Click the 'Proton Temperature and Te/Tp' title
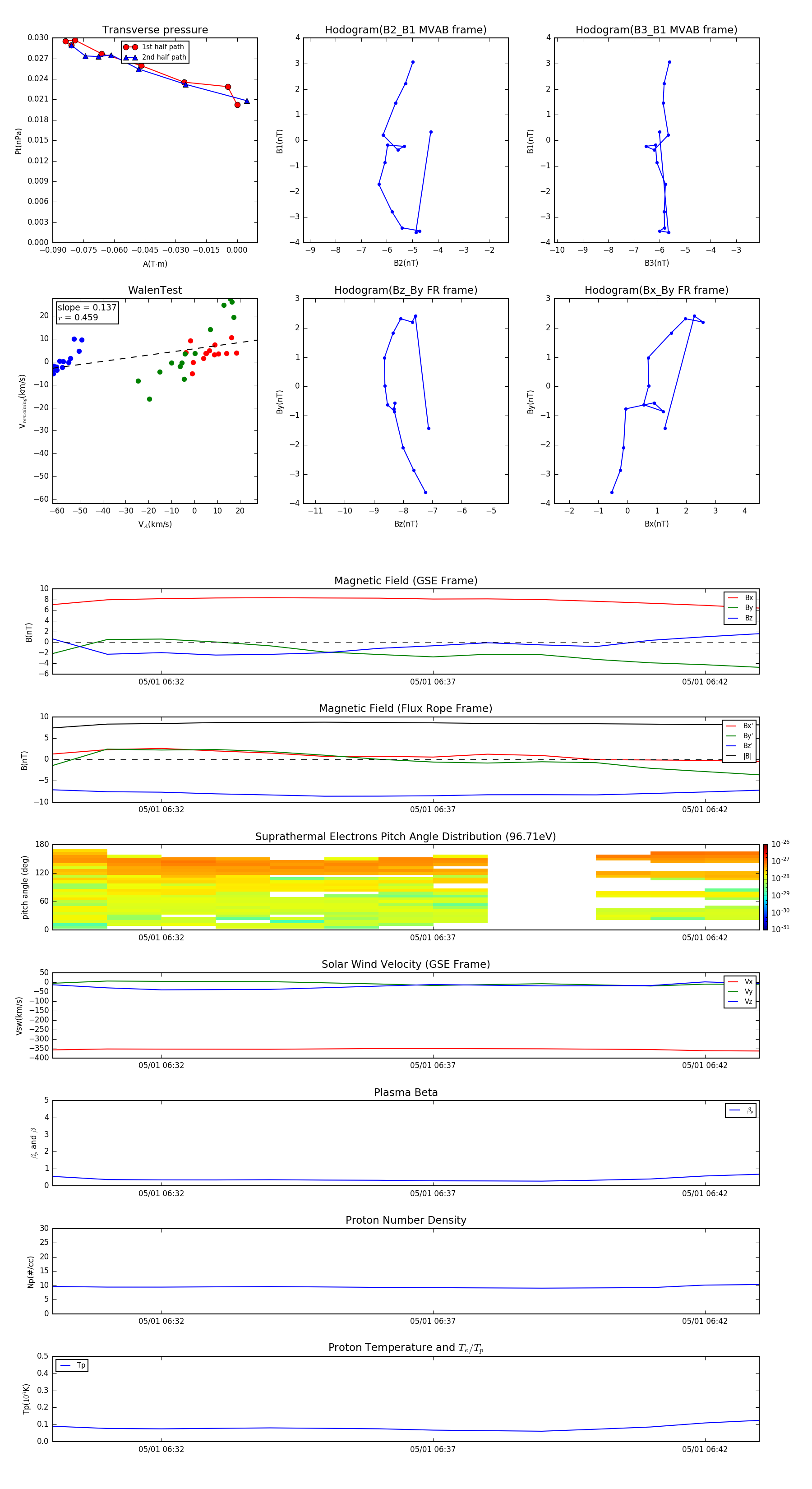This screenshot has width=812, height=1489. tap(406, 1348)
